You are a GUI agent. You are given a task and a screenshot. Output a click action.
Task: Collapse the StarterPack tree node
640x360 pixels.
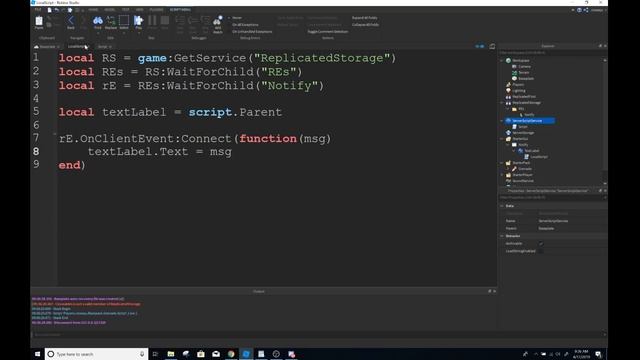pos(502,163)
